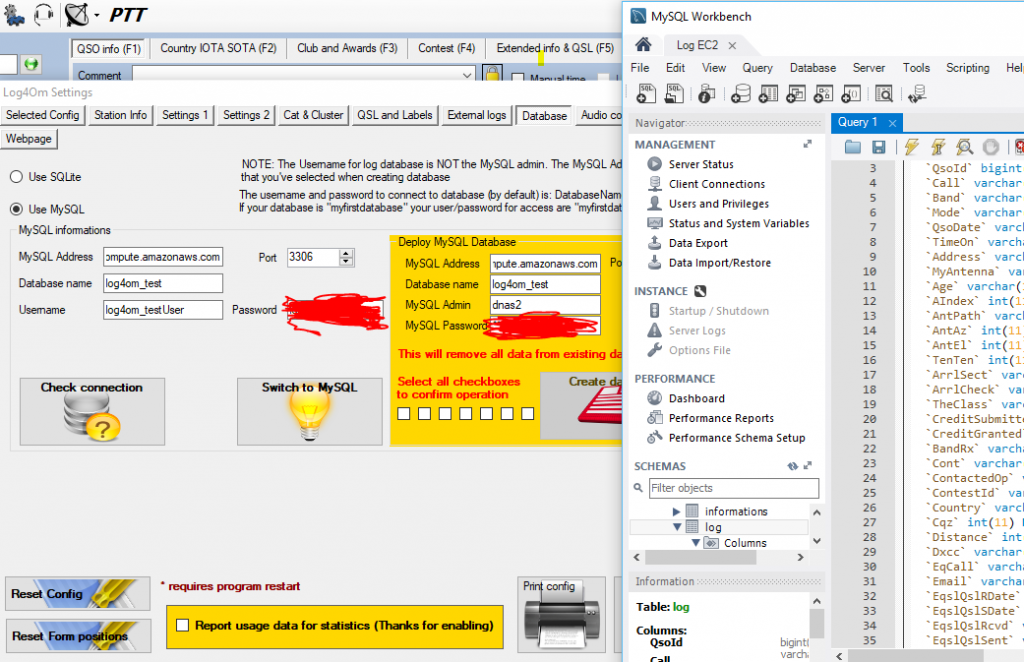Viewport: 1024px width, 662px height.
Task: Open the object inspector icon in Workbench
Action: (705, 94)
